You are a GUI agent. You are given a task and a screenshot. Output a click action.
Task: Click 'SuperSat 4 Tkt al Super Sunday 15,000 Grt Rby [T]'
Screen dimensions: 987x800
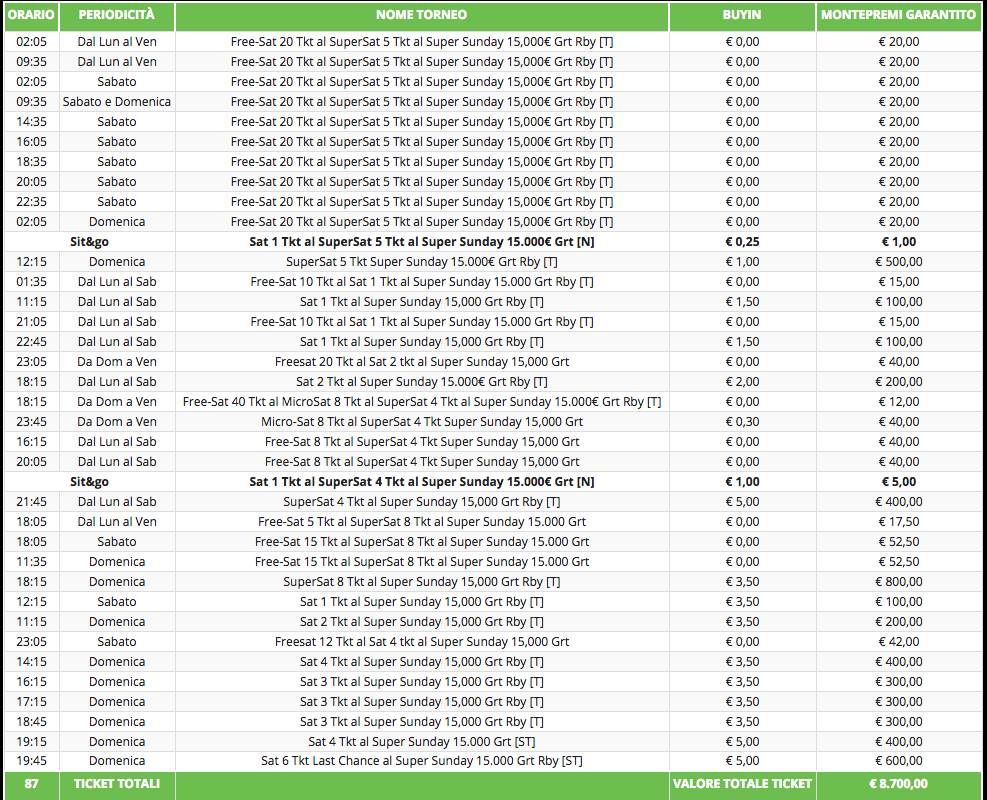click(422, 502)
